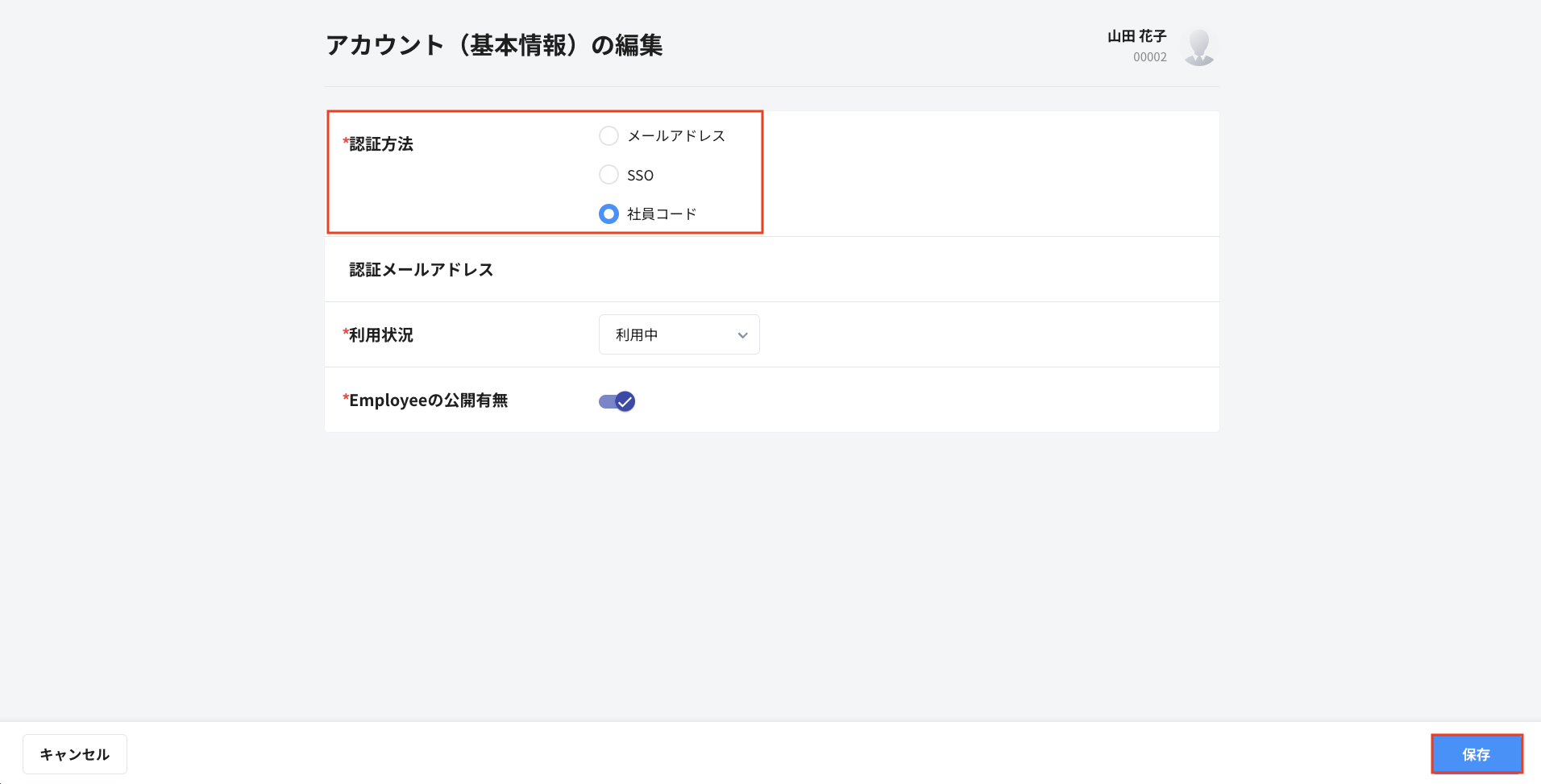
Task: Click the メールアドレス option label text
Action: point(676,136)
